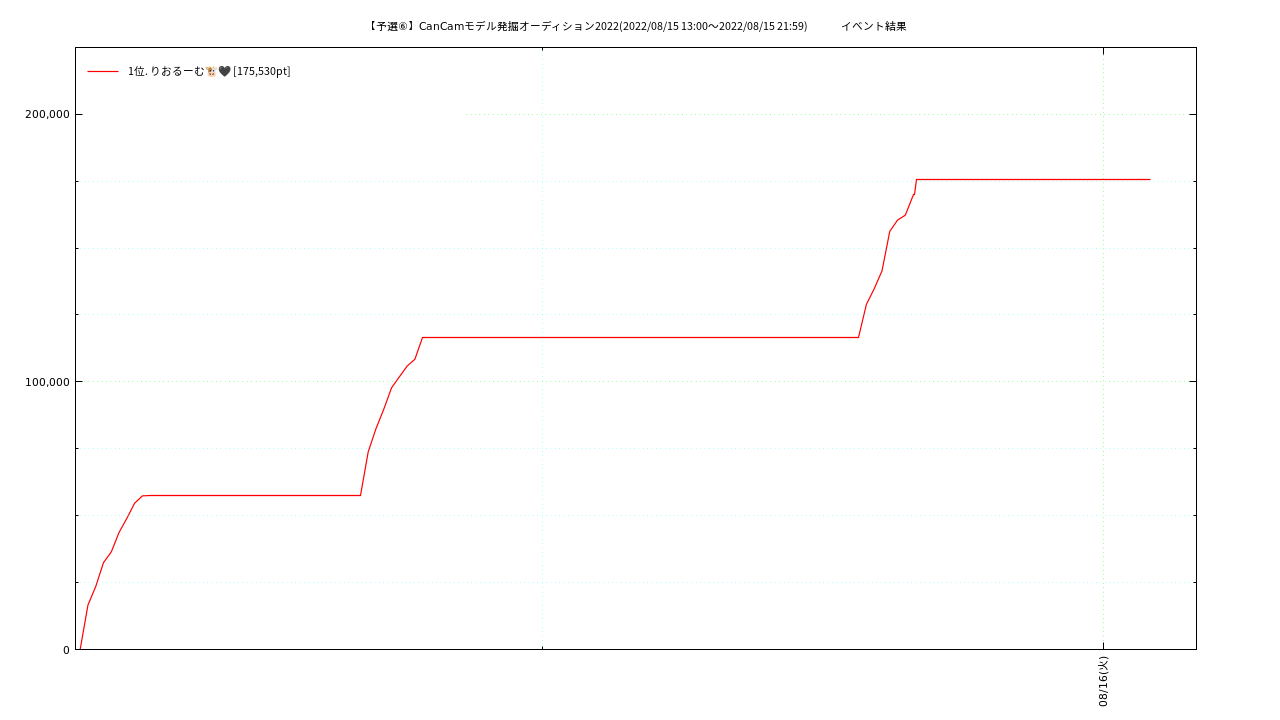The image size is (1280, 720).
Task: Click the red line's top plateau
Action: 1030,179
